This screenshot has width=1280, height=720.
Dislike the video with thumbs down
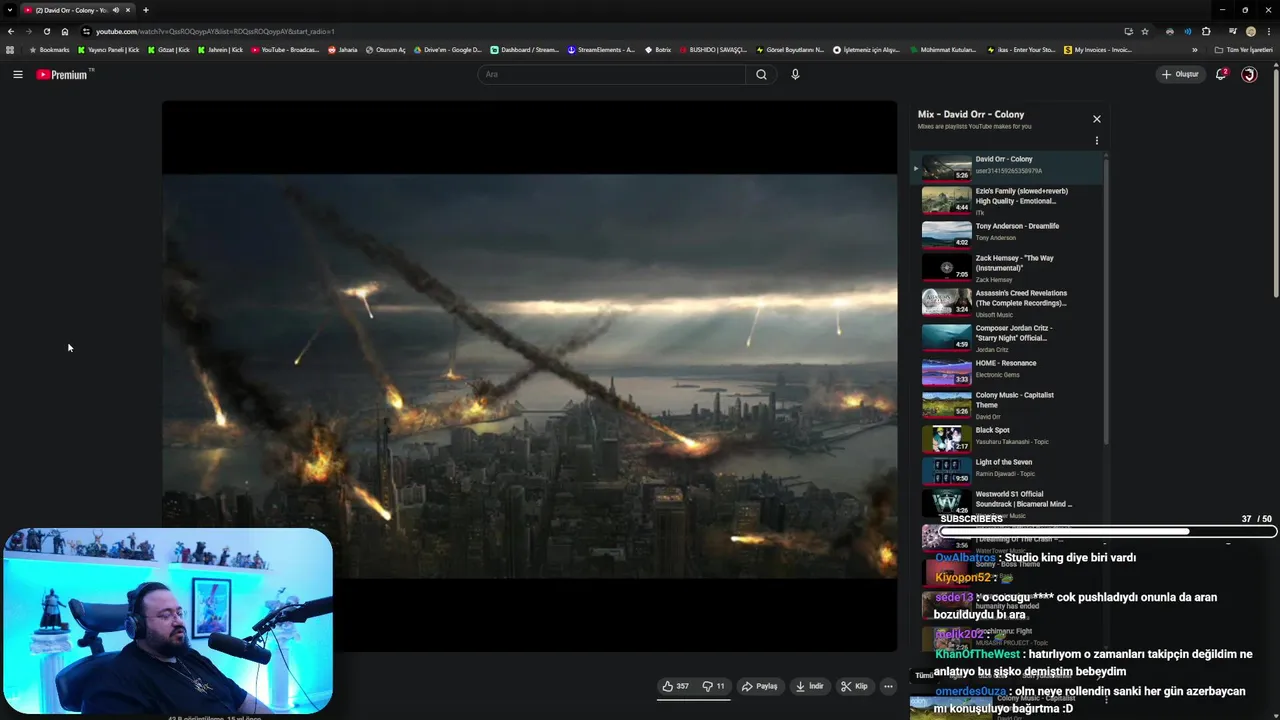pyautogui.click(x=713, y=686)
